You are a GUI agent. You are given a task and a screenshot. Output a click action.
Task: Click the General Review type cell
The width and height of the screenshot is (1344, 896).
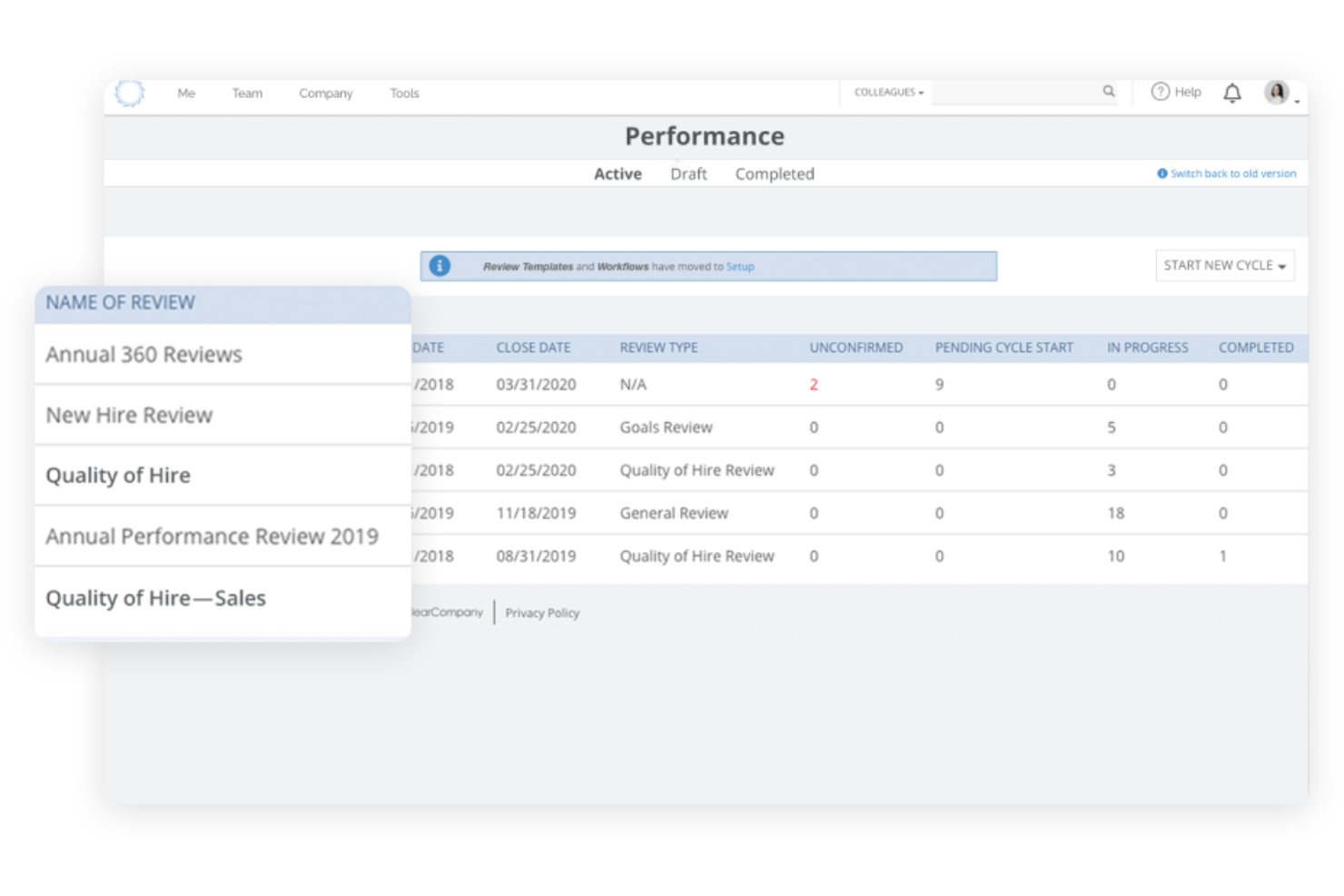[x=674, y=513]
